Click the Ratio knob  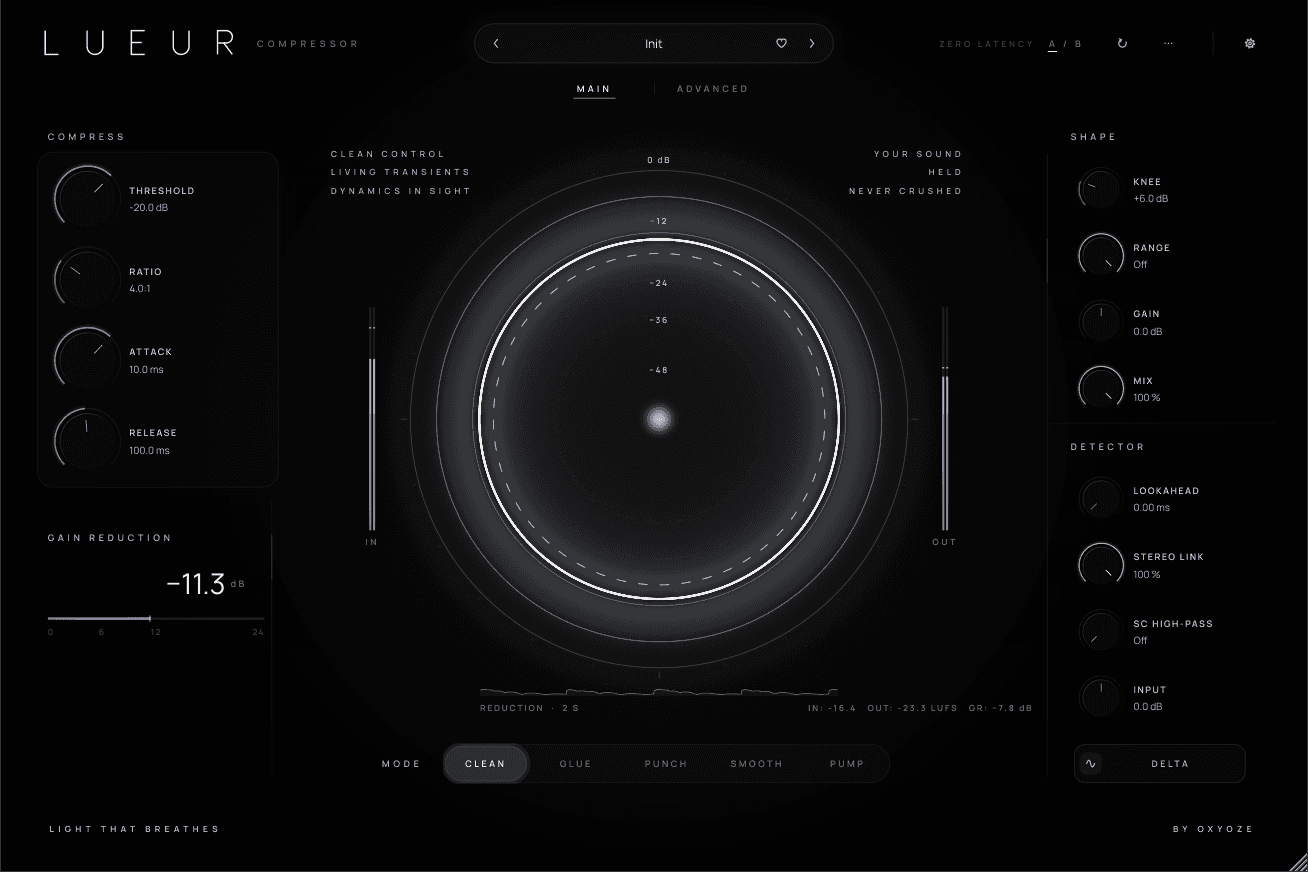(x=86, y=279)
